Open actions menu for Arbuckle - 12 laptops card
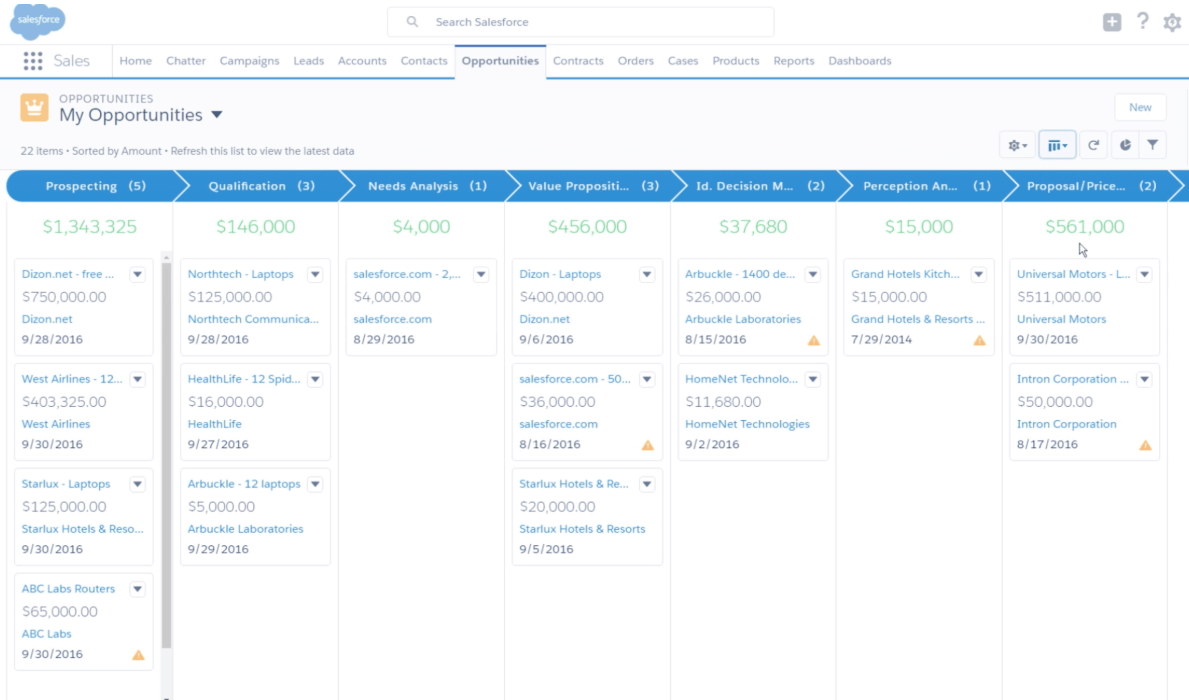 pos(315,484)
